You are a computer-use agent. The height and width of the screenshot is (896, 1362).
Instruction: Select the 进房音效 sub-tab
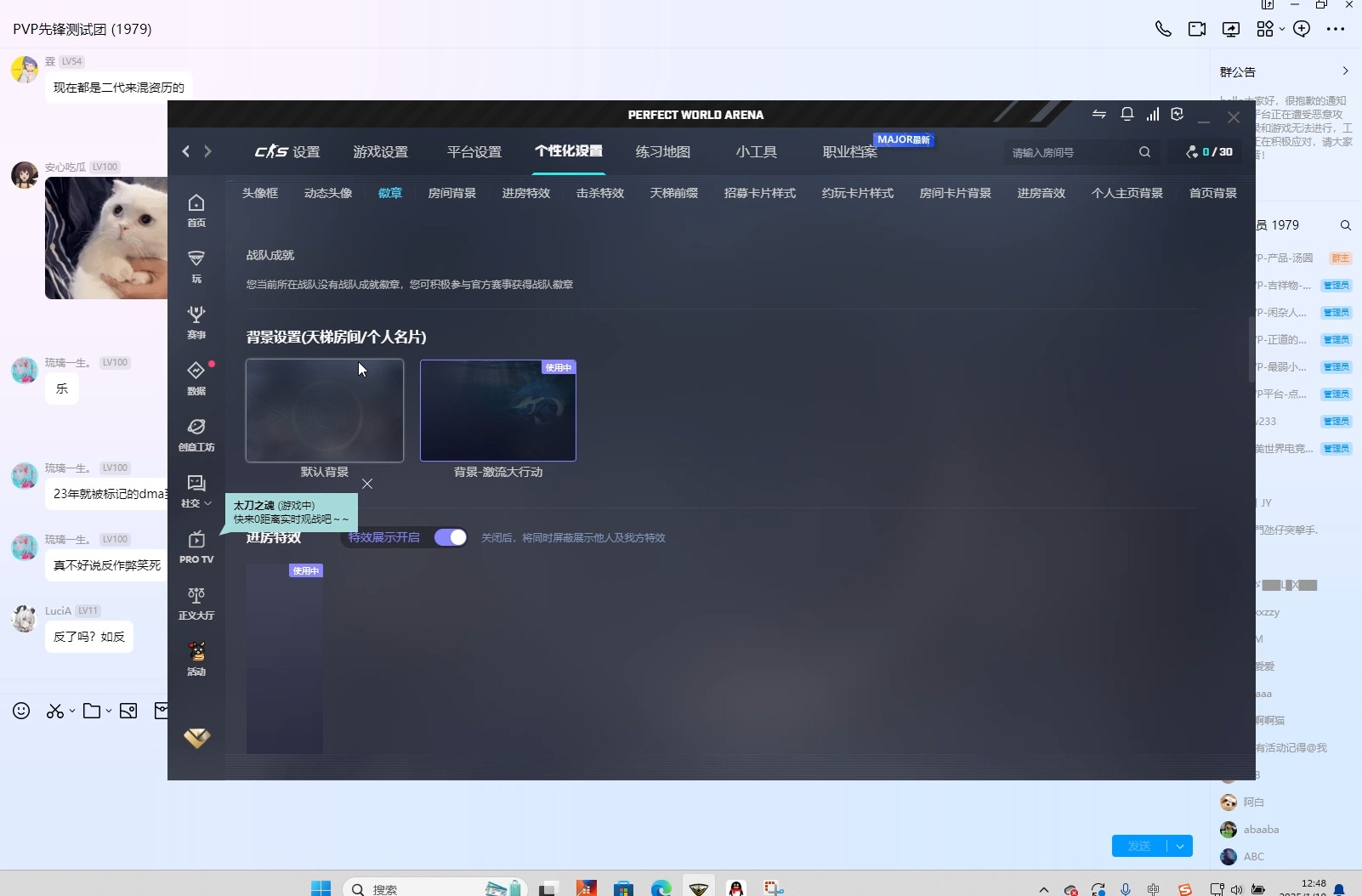(1041, 194)
